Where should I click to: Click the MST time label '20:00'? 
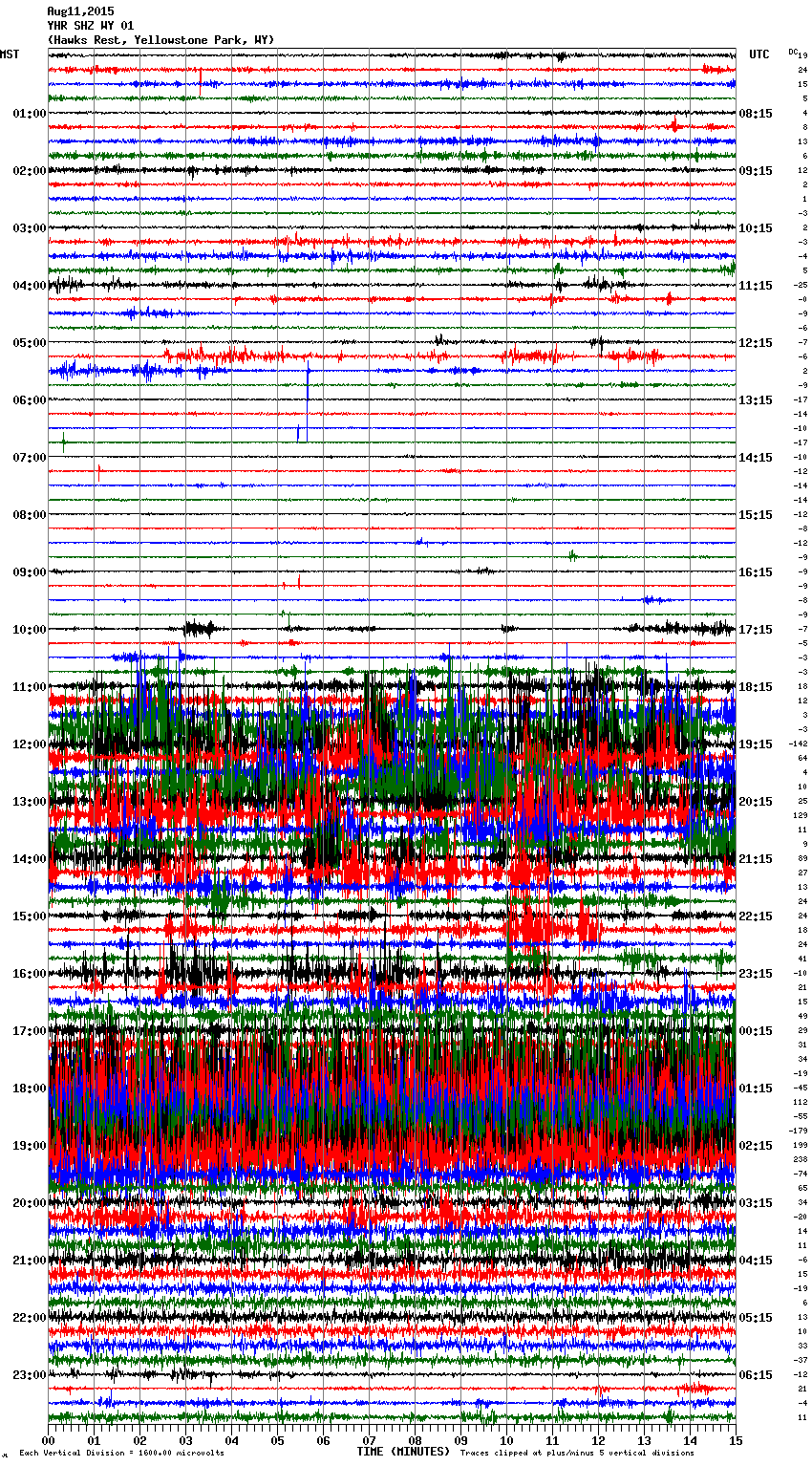click(30, 1203)
